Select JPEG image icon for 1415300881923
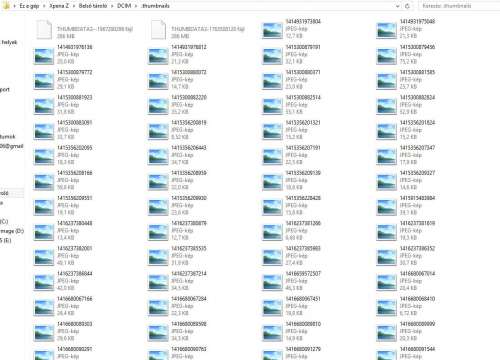Image resolution: width=500 pixels, height=360 pixels. [x=44, y=106]
